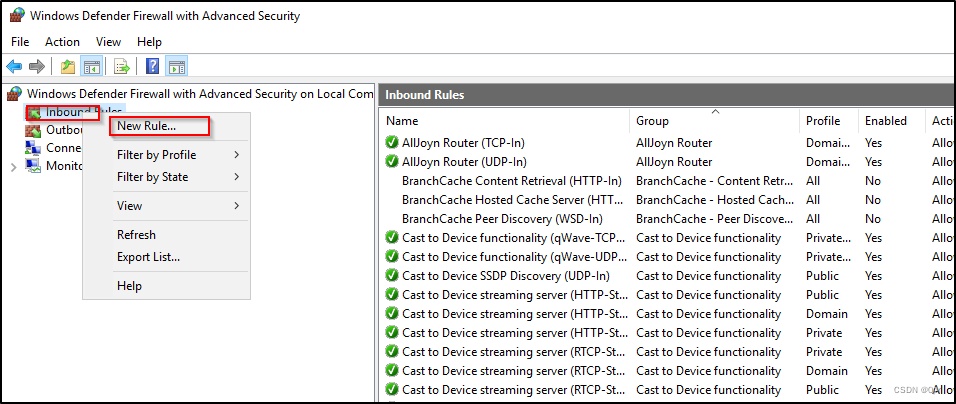This screenshot has width=956, height=404.
Task: Click the firewall root node icon in tree
Action: pyautogui.click(x=15, y=94)
